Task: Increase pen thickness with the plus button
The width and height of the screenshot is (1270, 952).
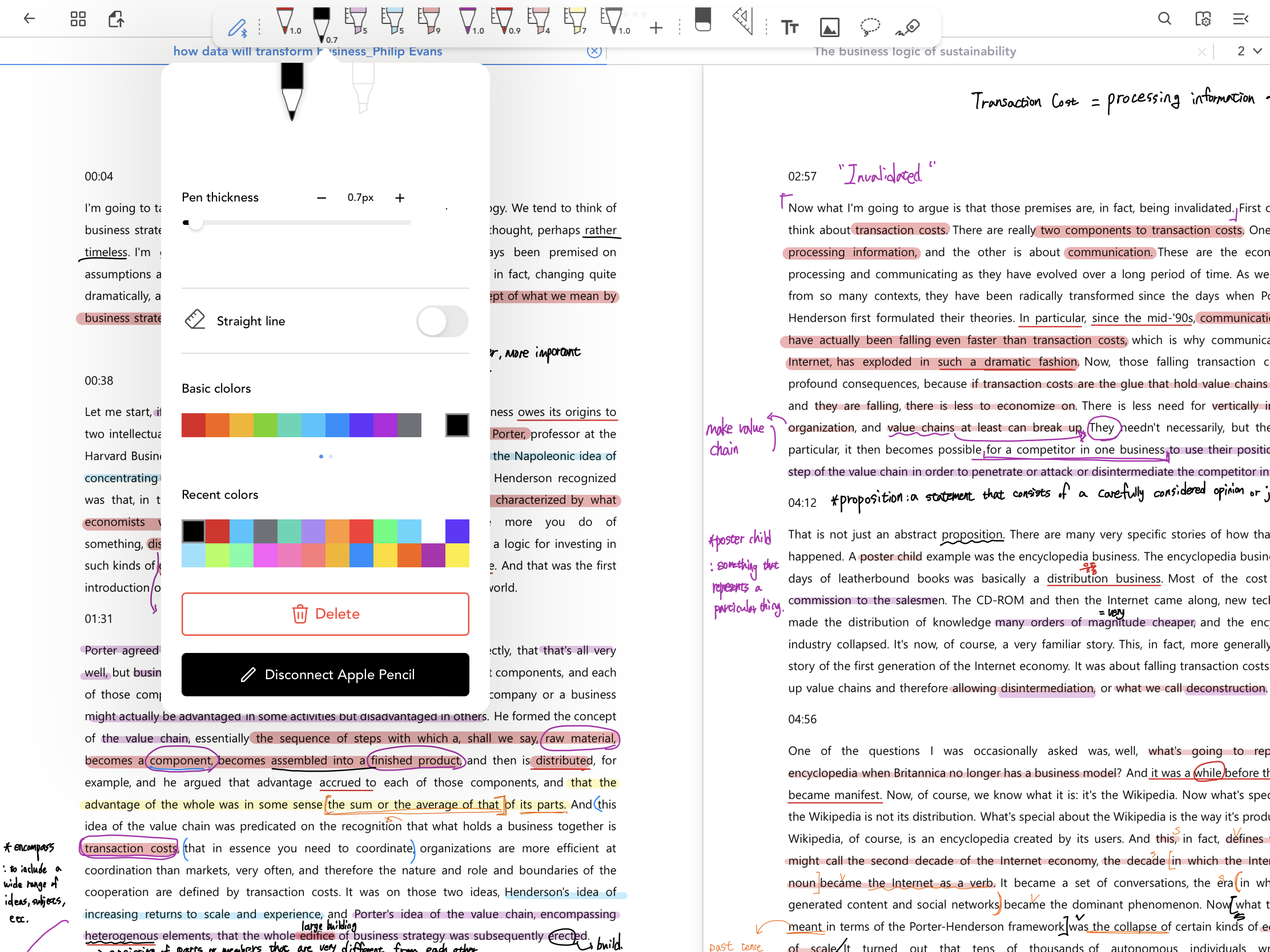Action: click(400, 198)
